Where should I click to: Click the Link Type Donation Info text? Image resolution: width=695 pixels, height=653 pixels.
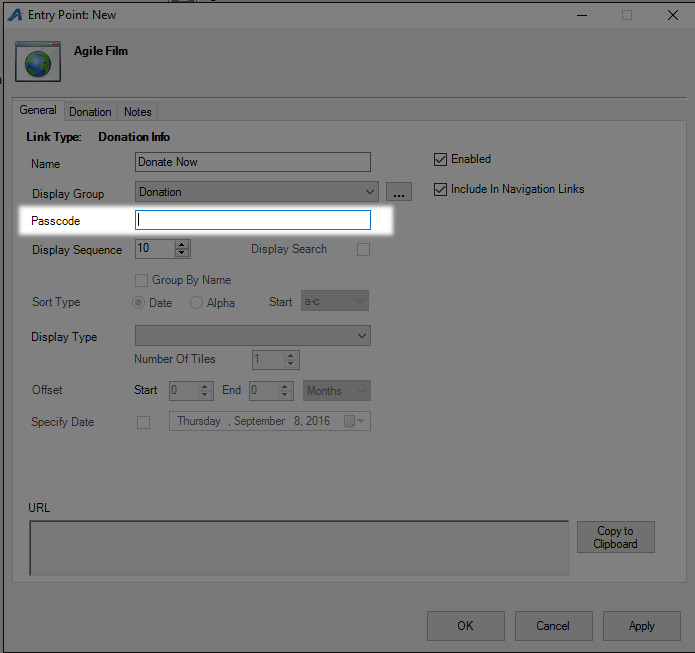[98, 137]
